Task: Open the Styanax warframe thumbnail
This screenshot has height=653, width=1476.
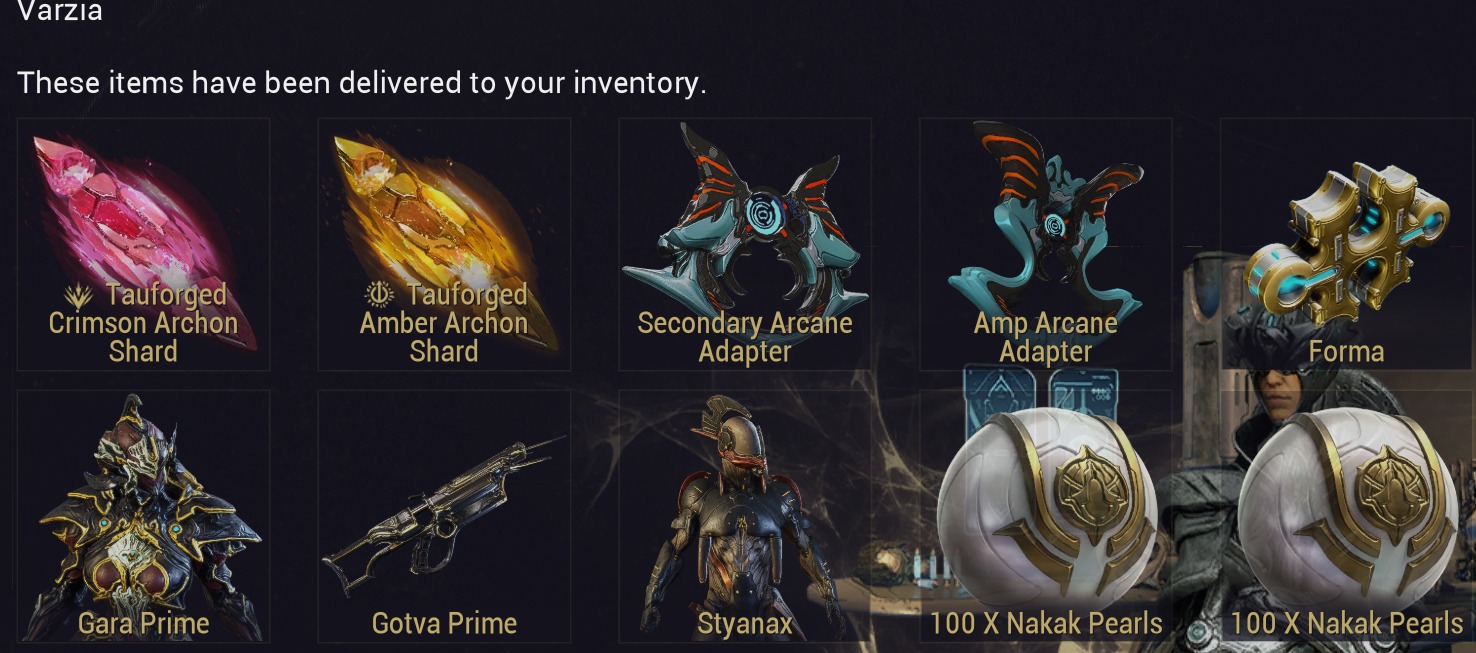Action: [745, 517]
